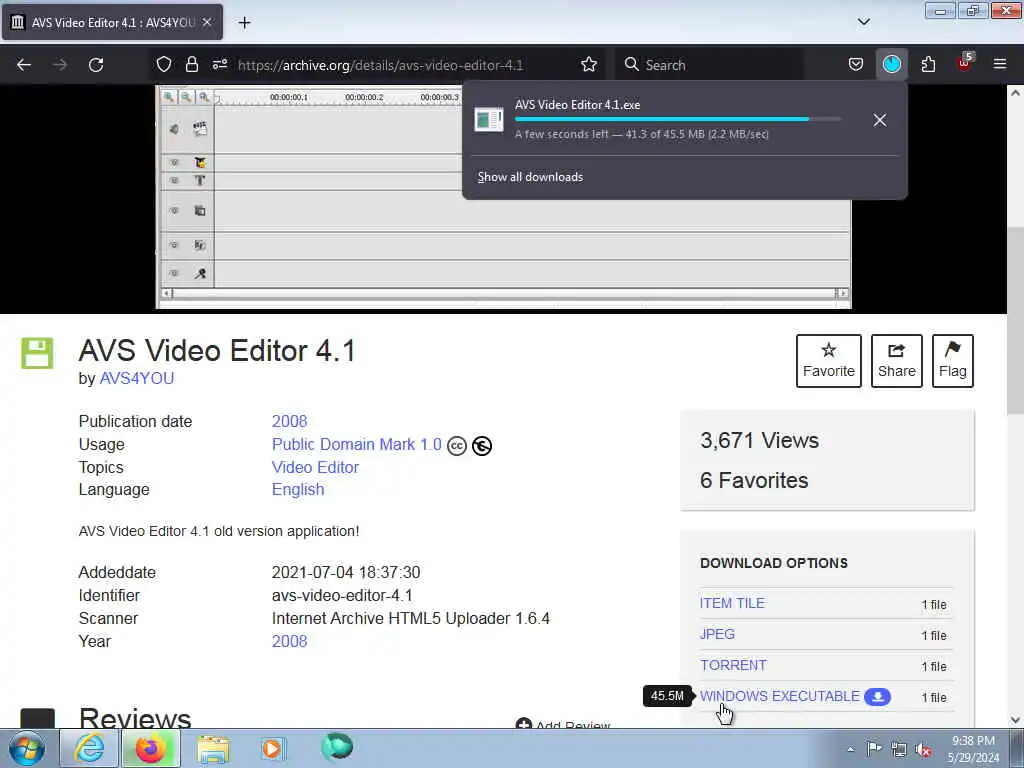Screen dimensions: 1024x768
Task: Show hidden system tray icons
Action: coord(850,749)
